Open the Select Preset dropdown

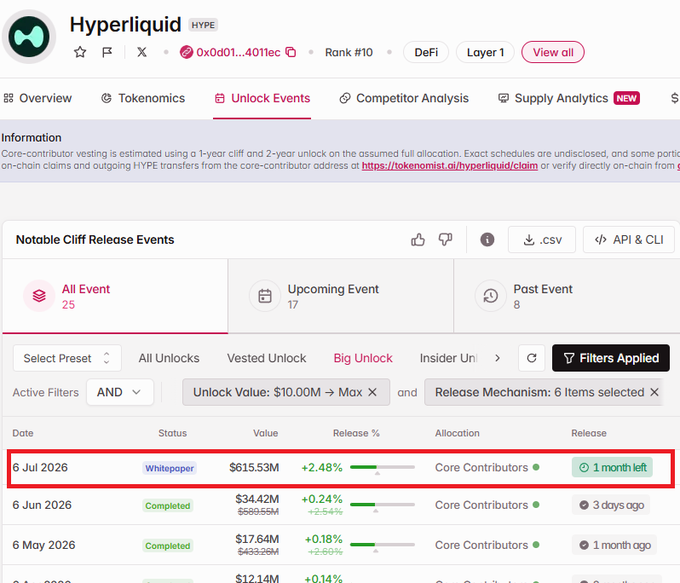[x=67, y=358]
